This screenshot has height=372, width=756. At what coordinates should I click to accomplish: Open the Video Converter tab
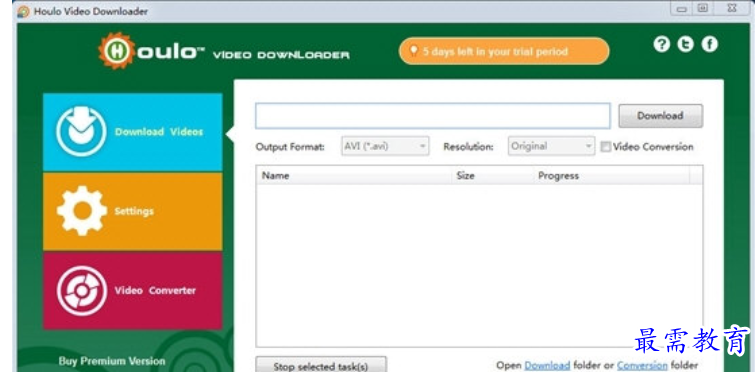tap(133, 291)
